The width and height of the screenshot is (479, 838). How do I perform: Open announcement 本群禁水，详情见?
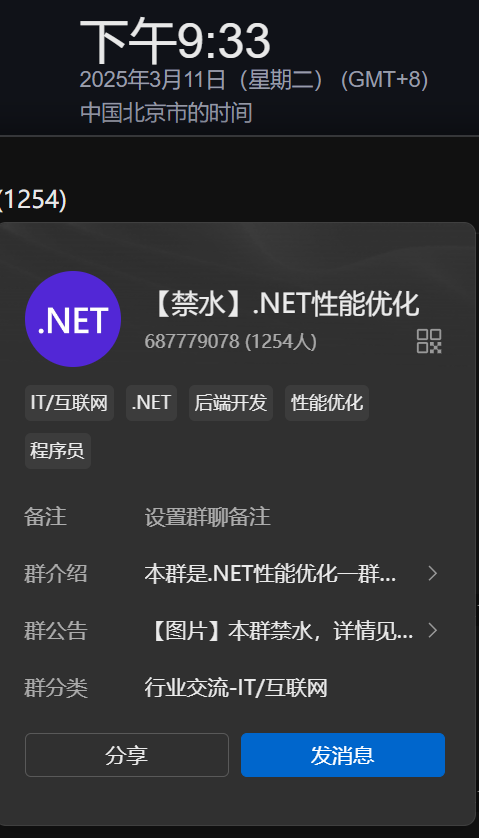[x=279, y=631]
